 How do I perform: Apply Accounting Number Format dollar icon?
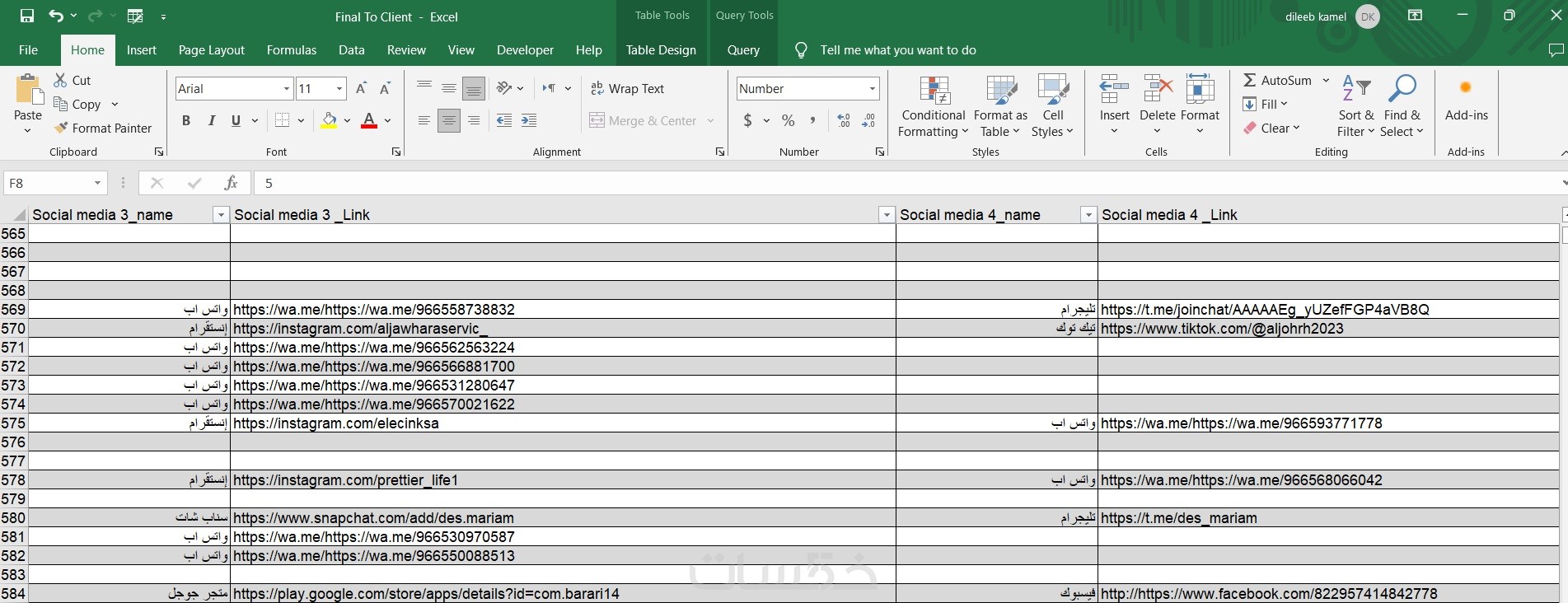point(747,120)
